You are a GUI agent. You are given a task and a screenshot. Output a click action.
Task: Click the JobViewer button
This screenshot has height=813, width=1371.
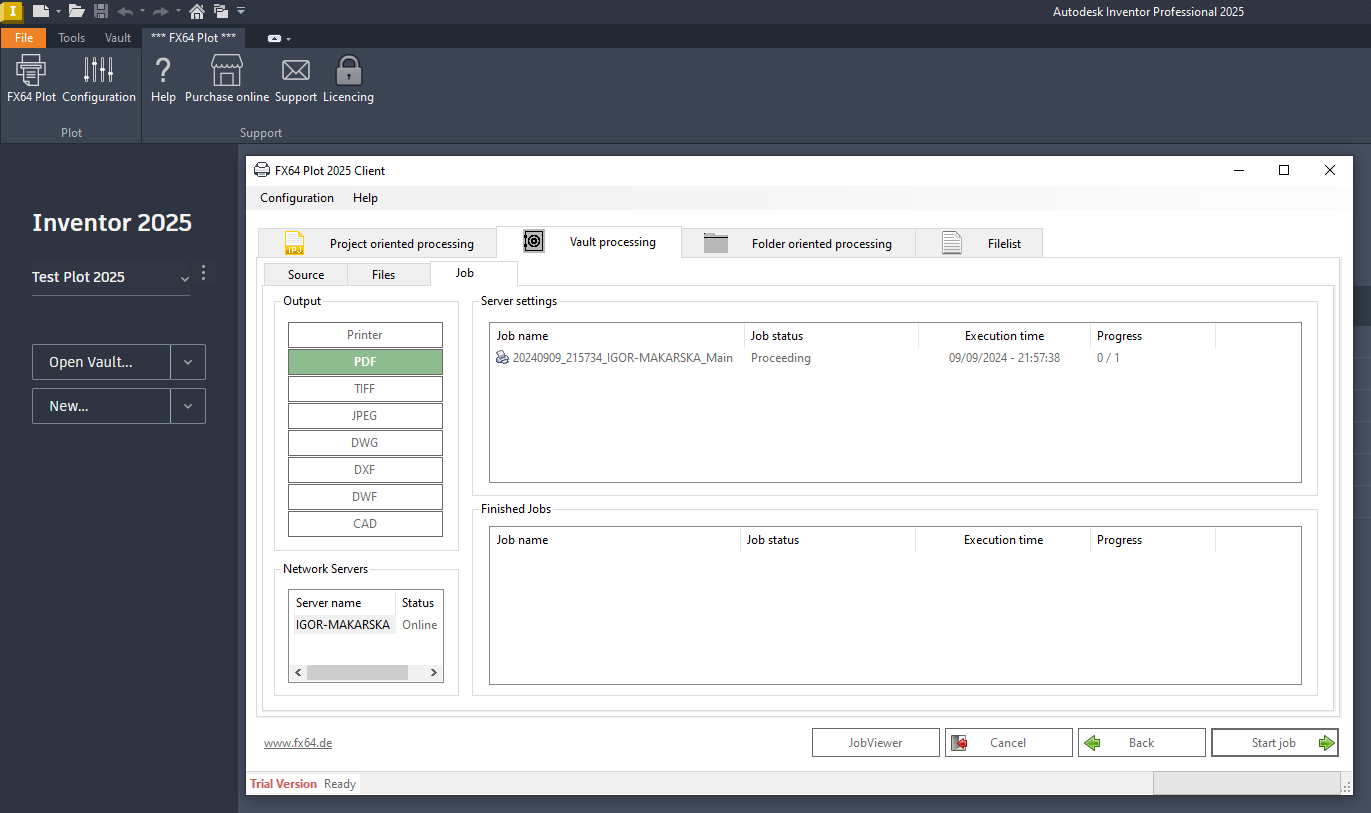(875, 743)
